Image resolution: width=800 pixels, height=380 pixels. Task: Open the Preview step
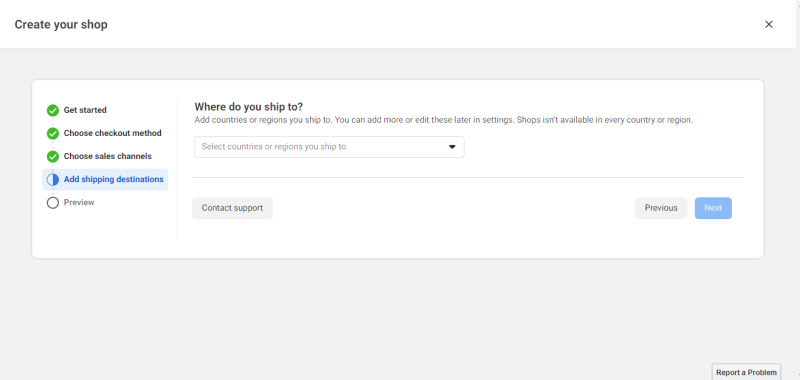coord(79,202)
